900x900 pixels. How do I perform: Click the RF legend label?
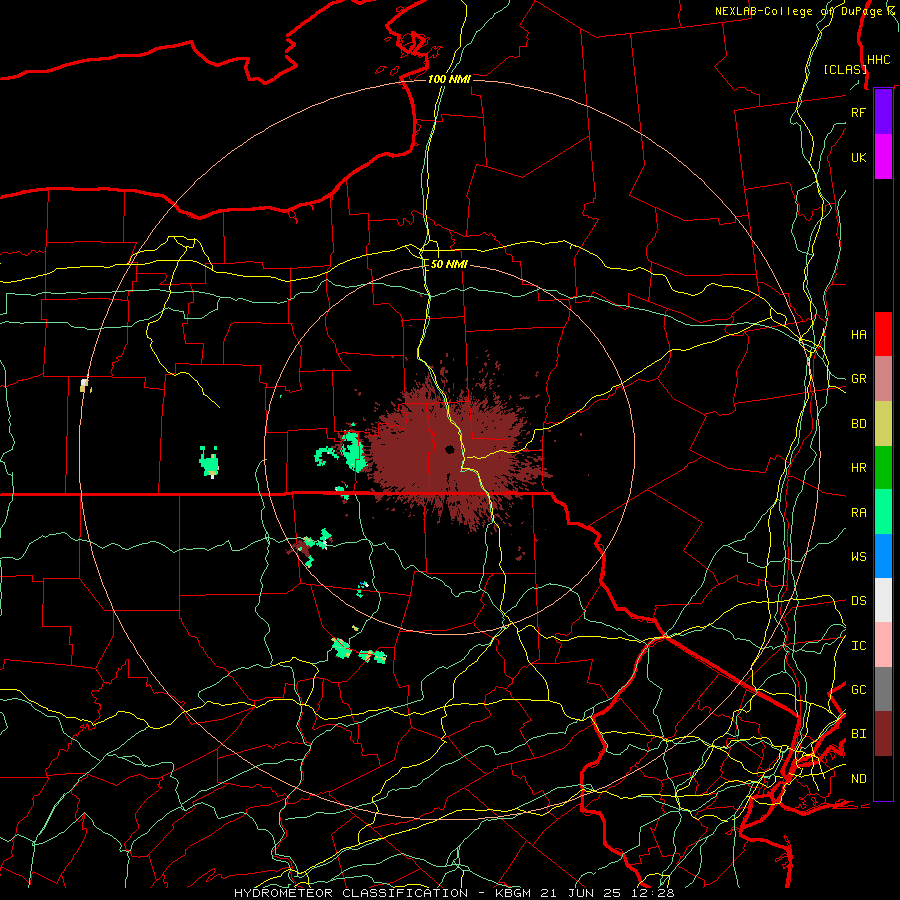tap(858, 112)
